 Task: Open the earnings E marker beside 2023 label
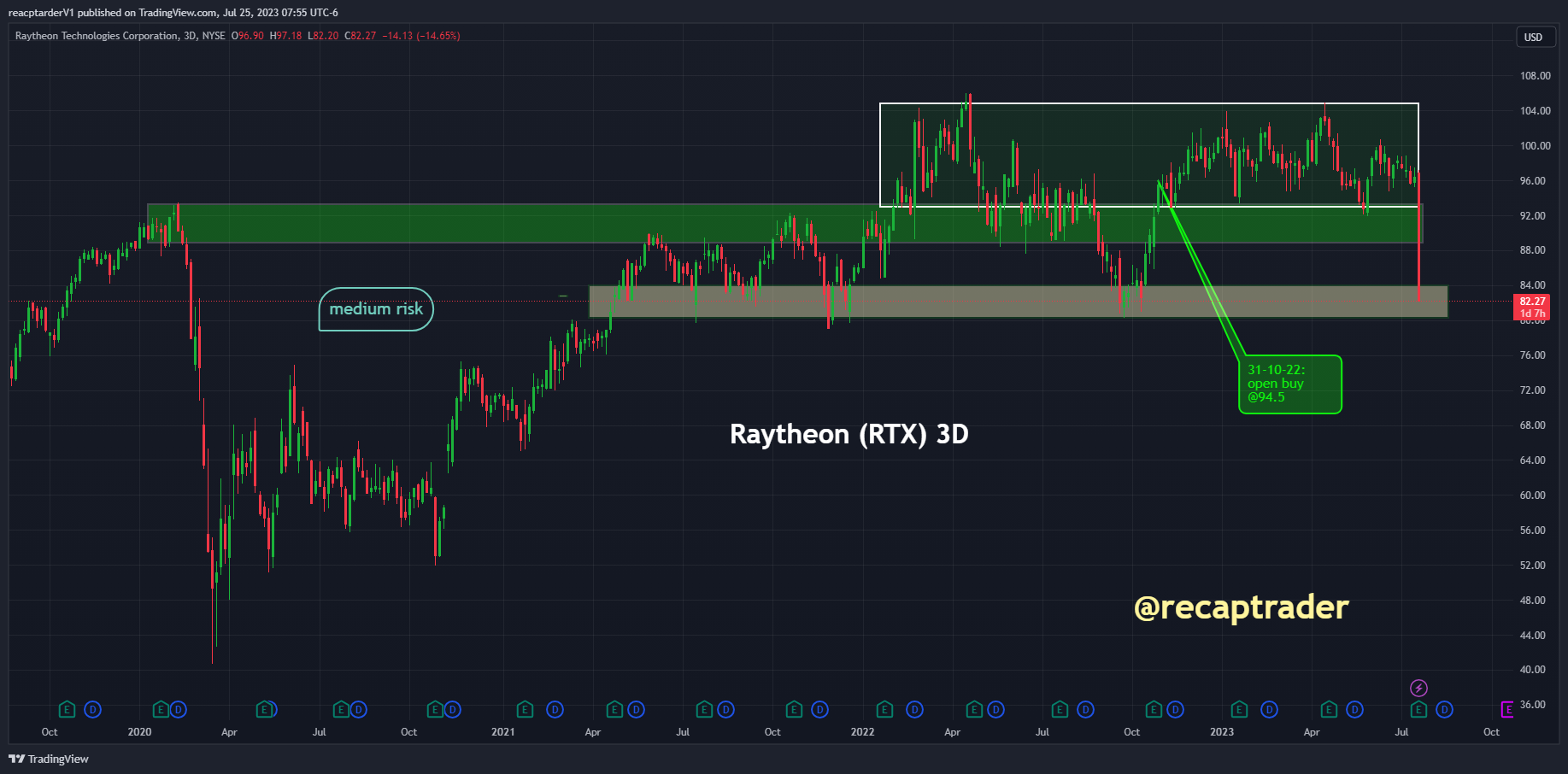pos(1239,709)
